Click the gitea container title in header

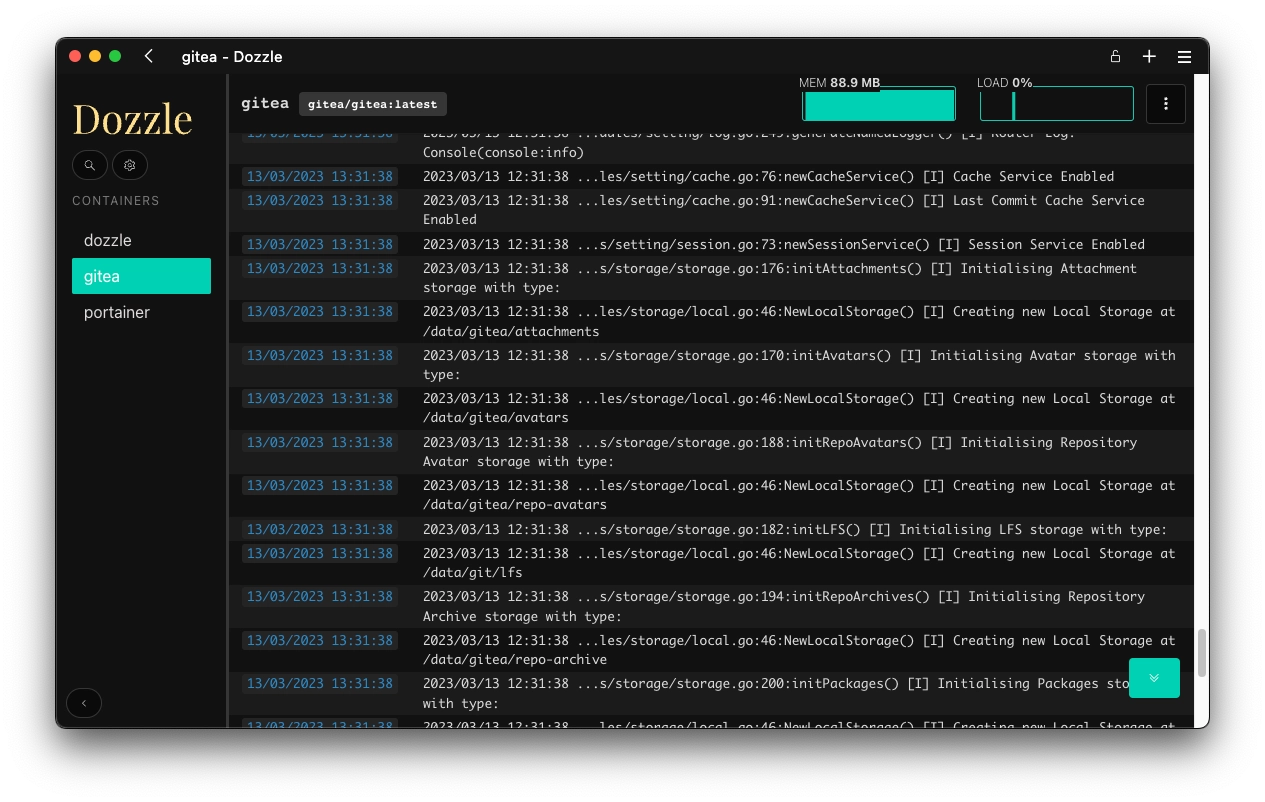[265, 103]
